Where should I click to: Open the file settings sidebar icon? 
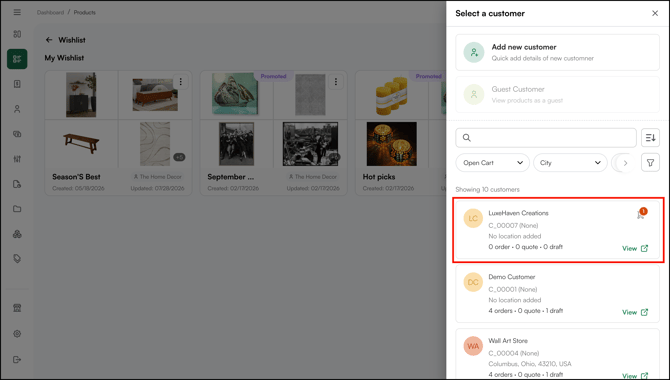[x=17, y=184]
